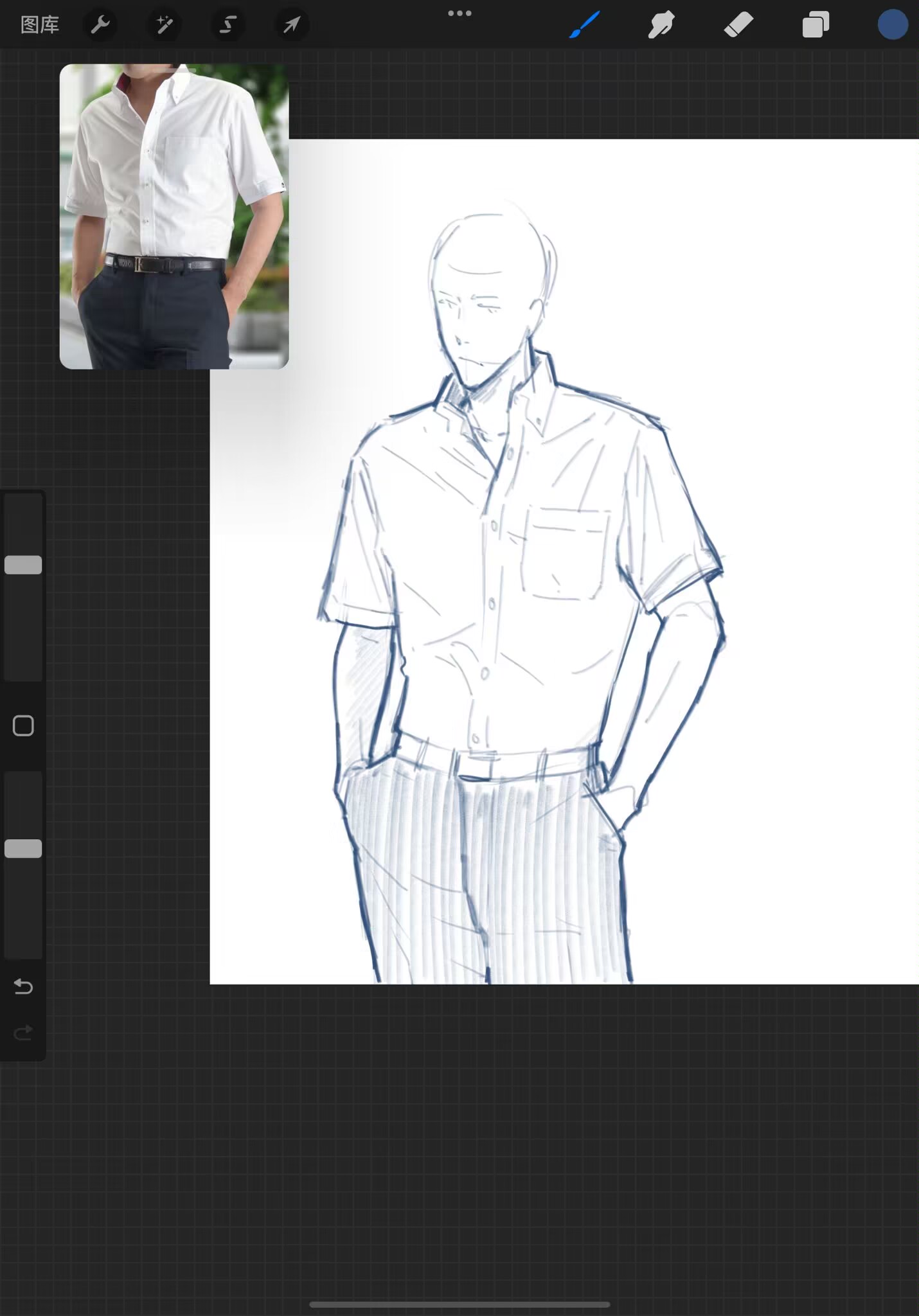Activate the Transform arrow tool
The image size is (919, 1316).
click(292, 25)
